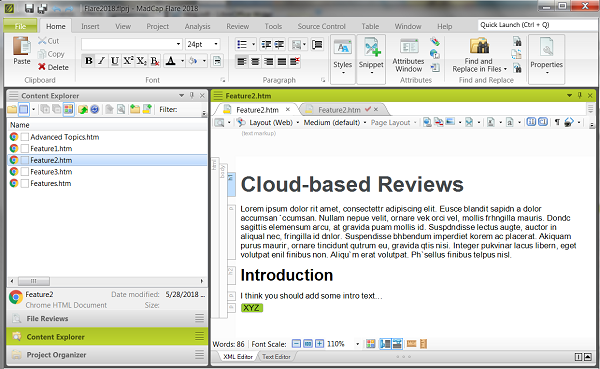Open the font size 24pt dropdown
600x369 pixels.
(216, 44)
